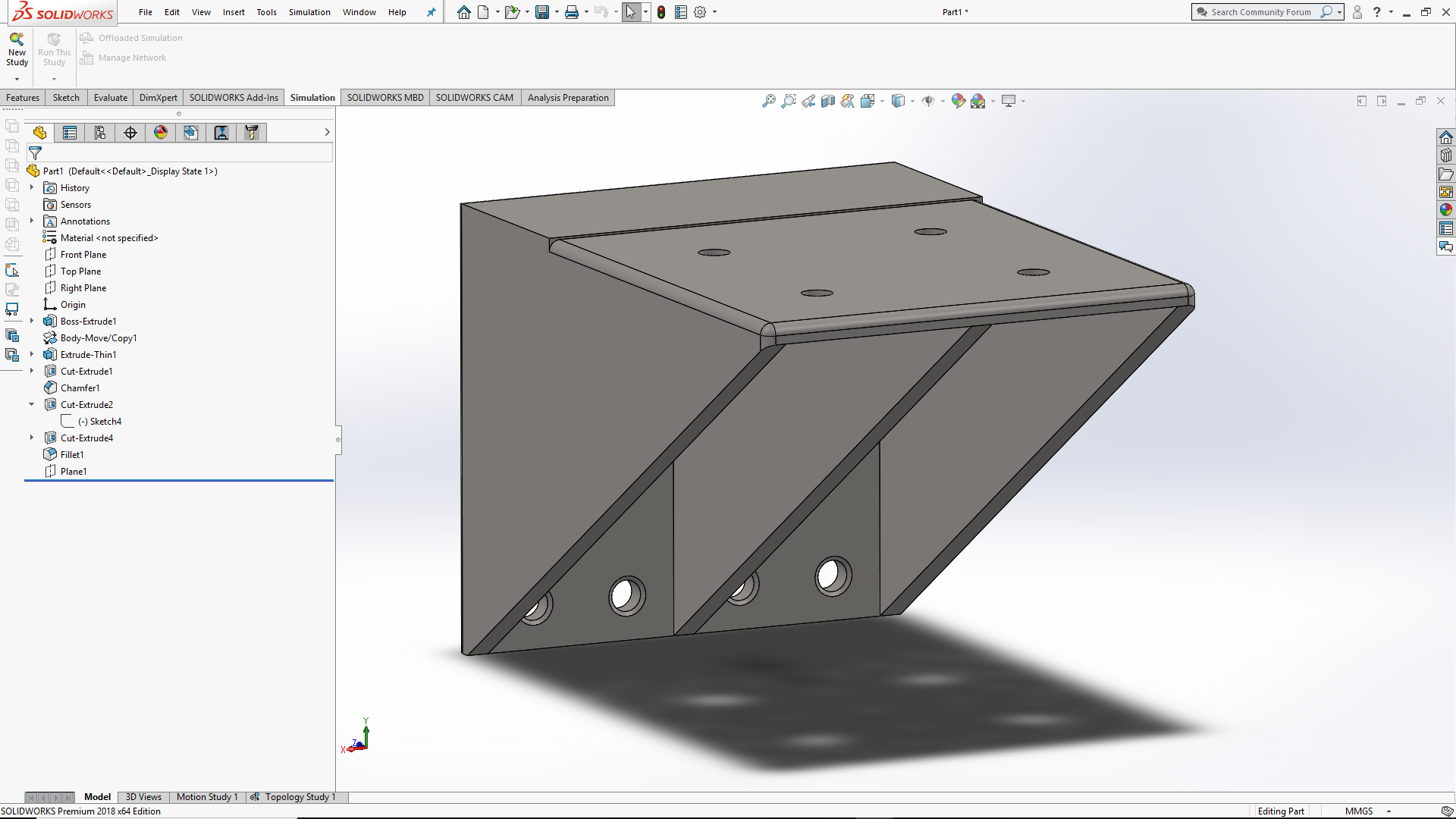Toggle the pin on the menu bar
Image resolution: width=1456 pixels, height=819 pixels.
click(x=431, y=12)
